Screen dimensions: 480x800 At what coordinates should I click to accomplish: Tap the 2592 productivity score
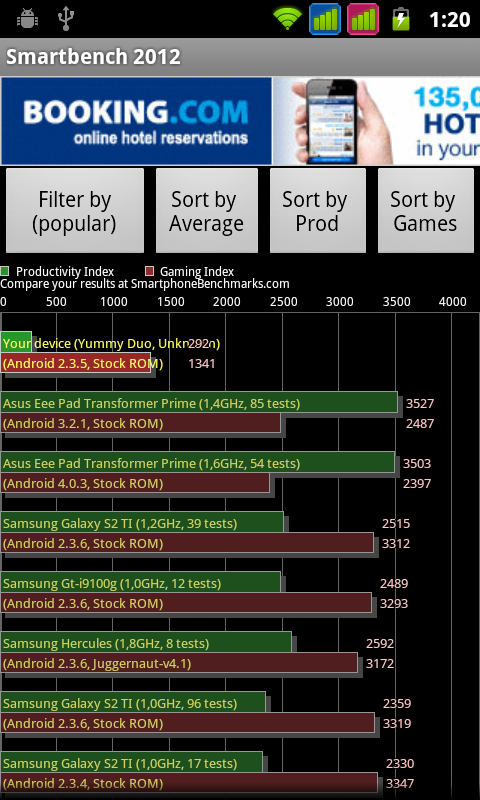(380, 644)
